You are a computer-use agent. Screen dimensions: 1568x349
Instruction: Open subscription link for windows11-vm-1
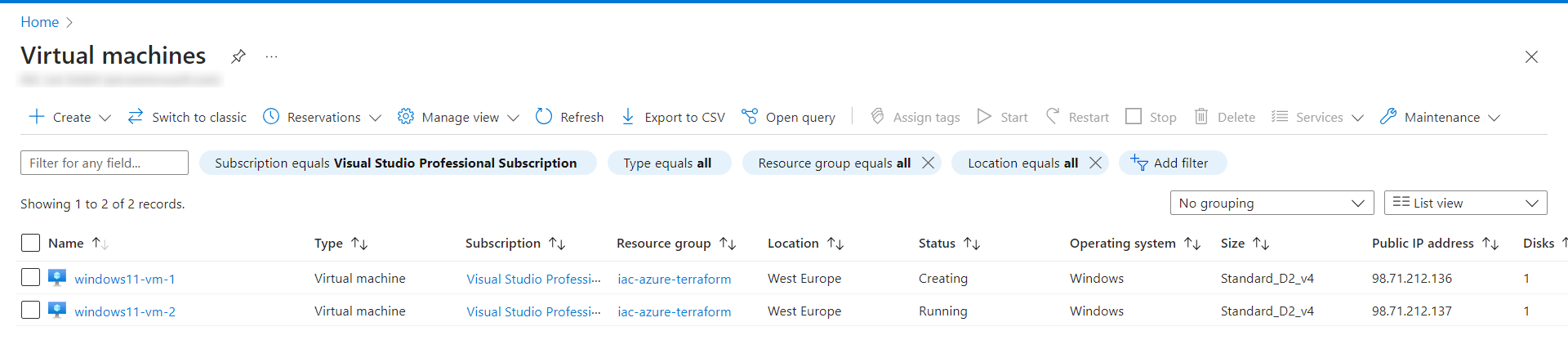click(533, 279)
